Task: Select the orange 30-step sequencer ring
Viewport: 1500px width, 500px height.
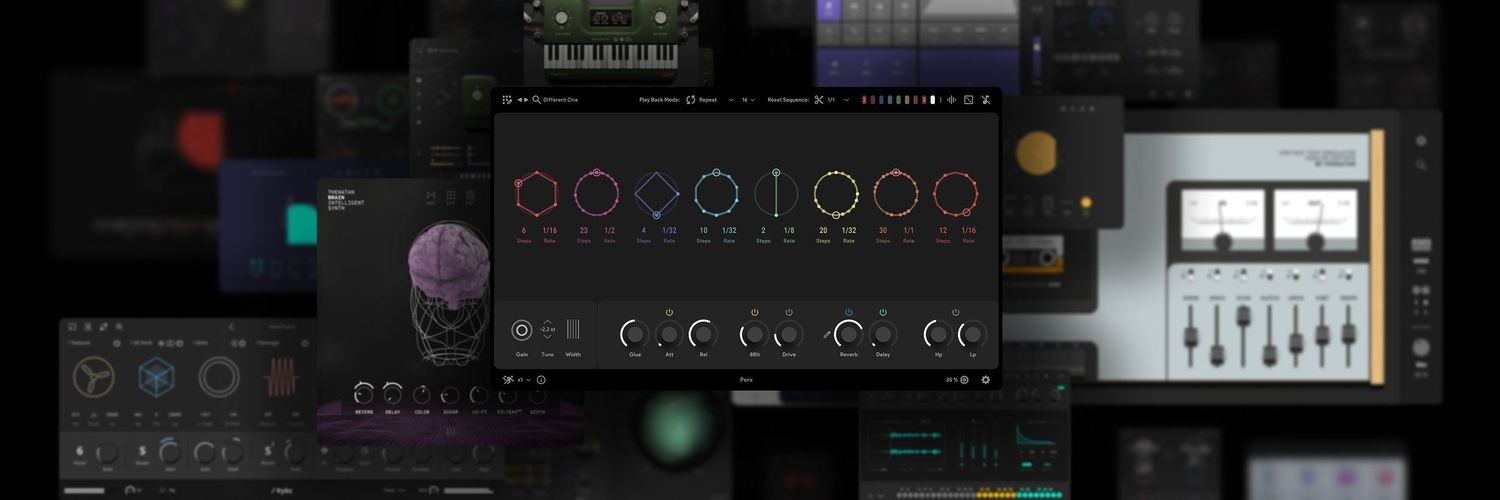Action: tap(896, 193)
